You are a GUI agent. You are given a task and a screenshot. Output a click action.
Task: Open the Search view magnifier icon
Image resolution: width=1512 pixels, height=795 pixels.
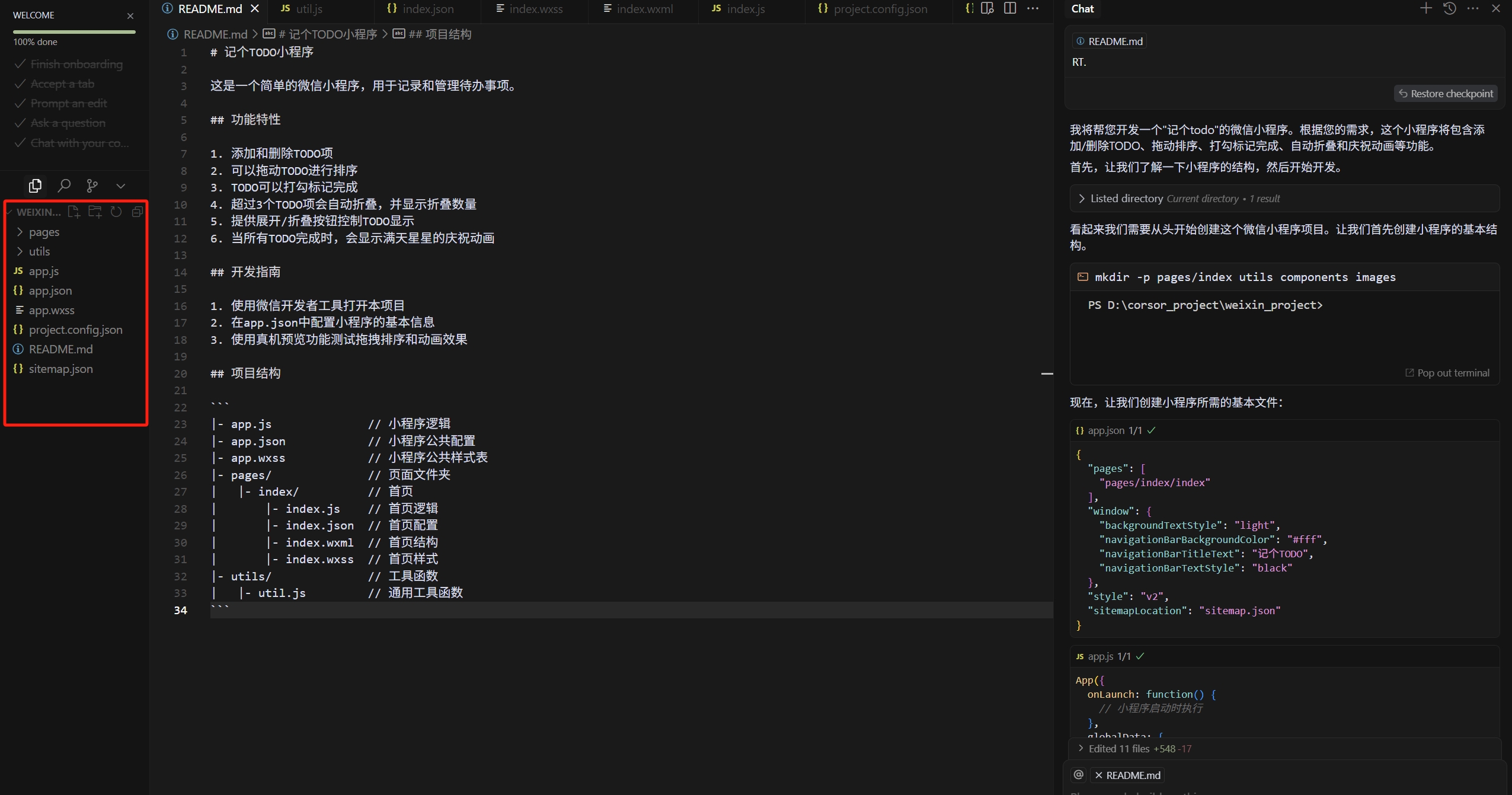[x=64, y=186]
